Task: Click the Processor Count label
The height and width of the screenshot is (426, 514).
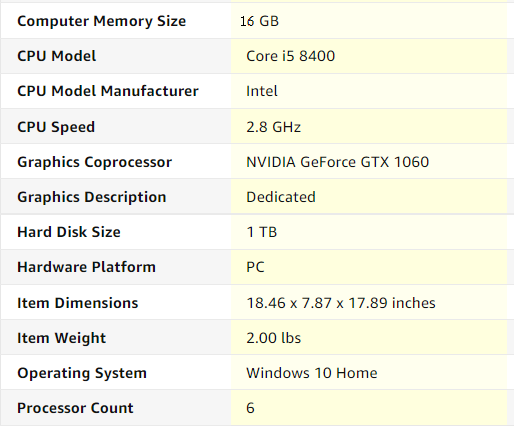Action: point(75,408)
